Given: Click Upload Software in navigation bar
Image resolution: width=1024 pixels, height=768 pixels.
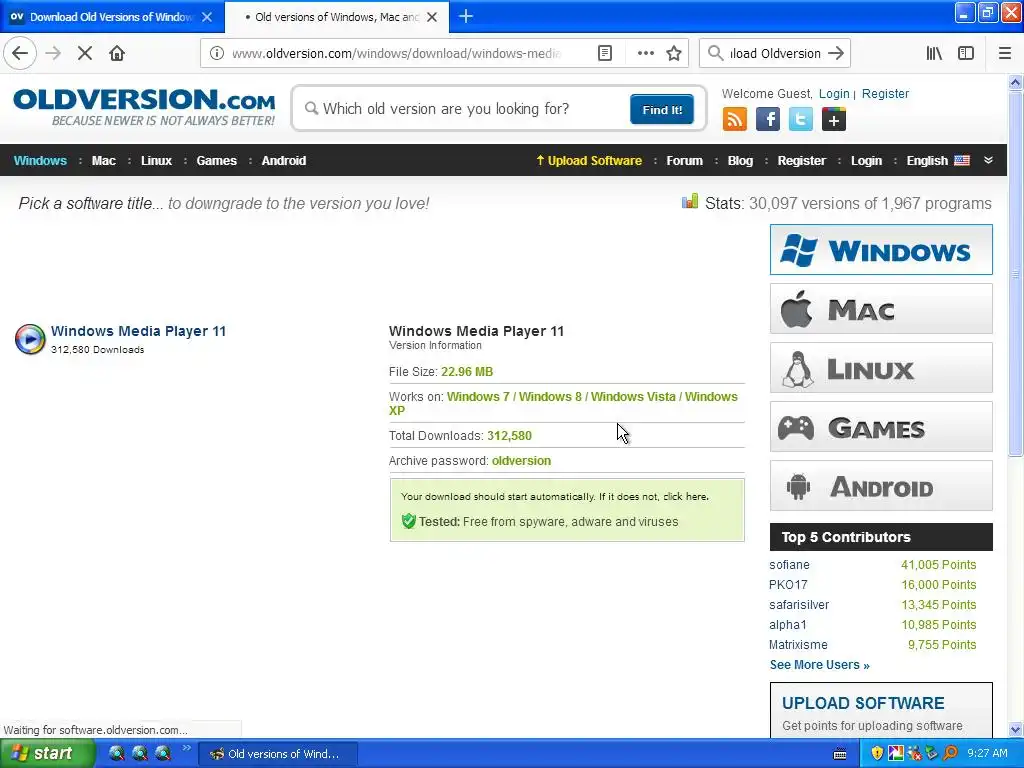Looking at the screenshot, I should (589, 161).
